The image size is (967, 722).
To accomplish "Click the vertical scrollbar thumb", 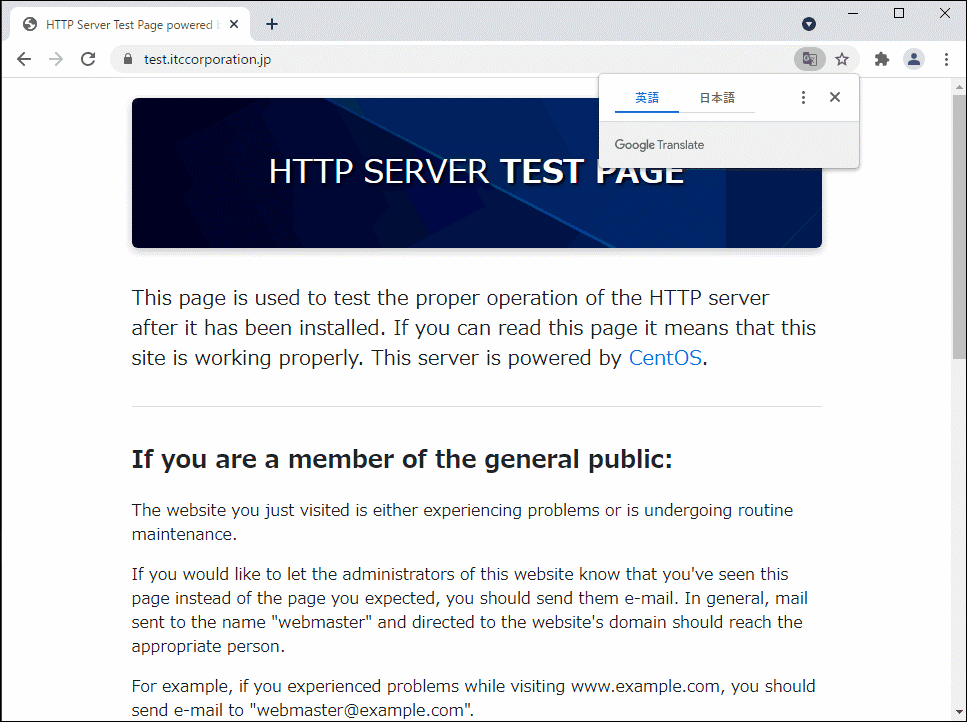I will point(959,227).
